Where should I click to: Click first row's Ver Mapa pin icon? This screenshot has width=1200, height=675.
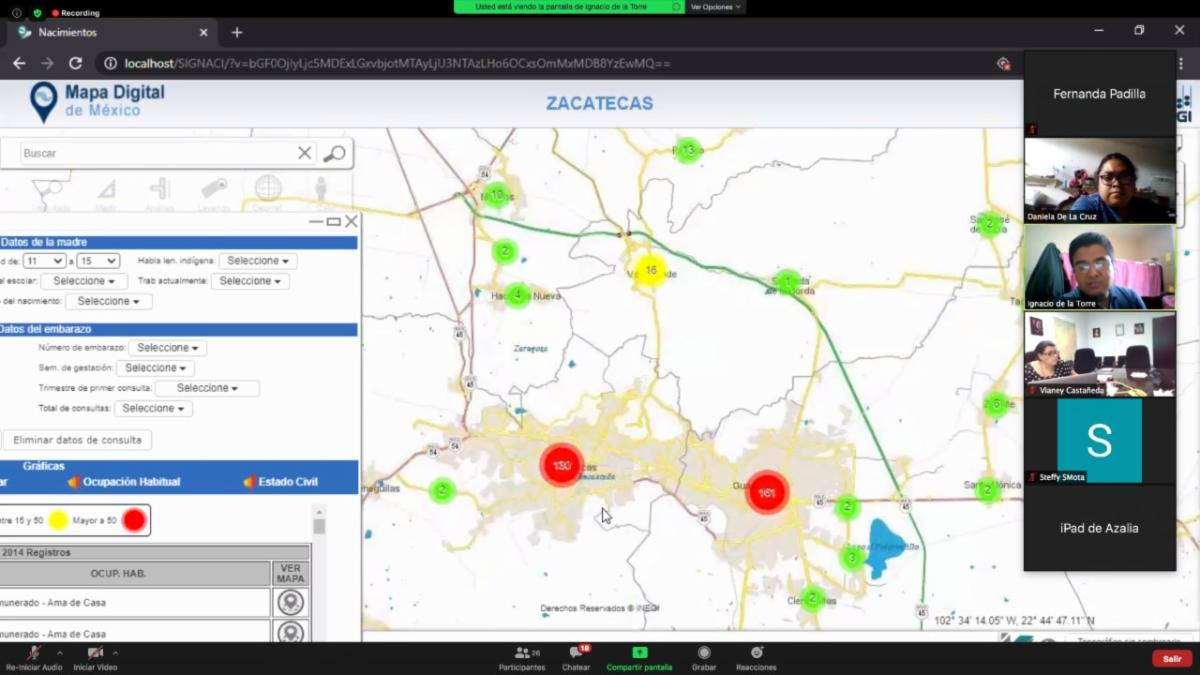[x=290, y=602]
